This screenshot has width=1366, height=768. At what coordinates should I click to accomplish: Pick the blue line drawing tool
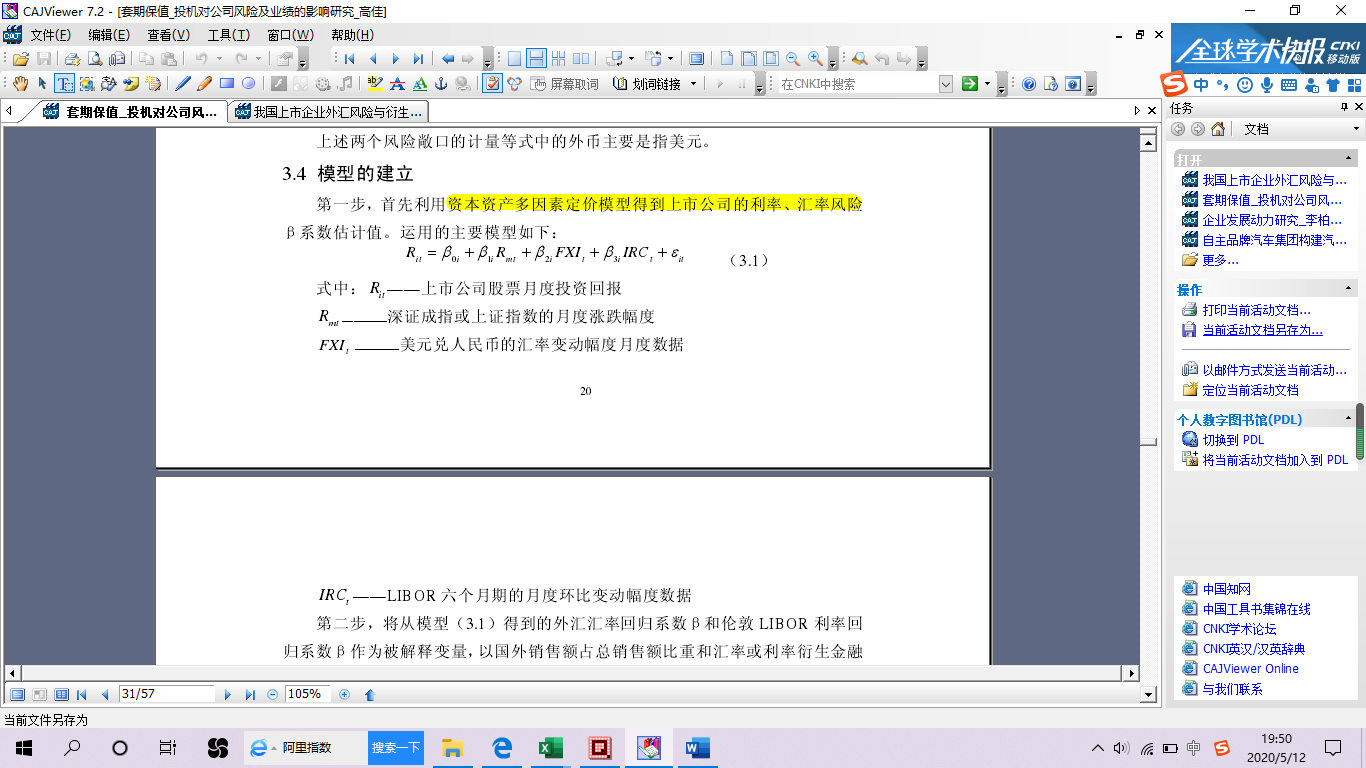click(x=183, y=84)
